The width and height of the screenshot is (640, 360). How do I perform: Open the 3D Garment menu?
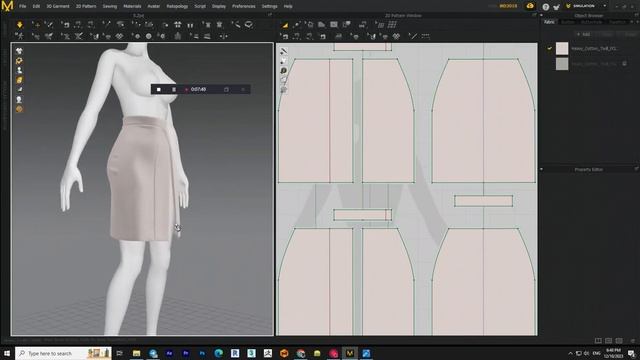tap(58, 6)
